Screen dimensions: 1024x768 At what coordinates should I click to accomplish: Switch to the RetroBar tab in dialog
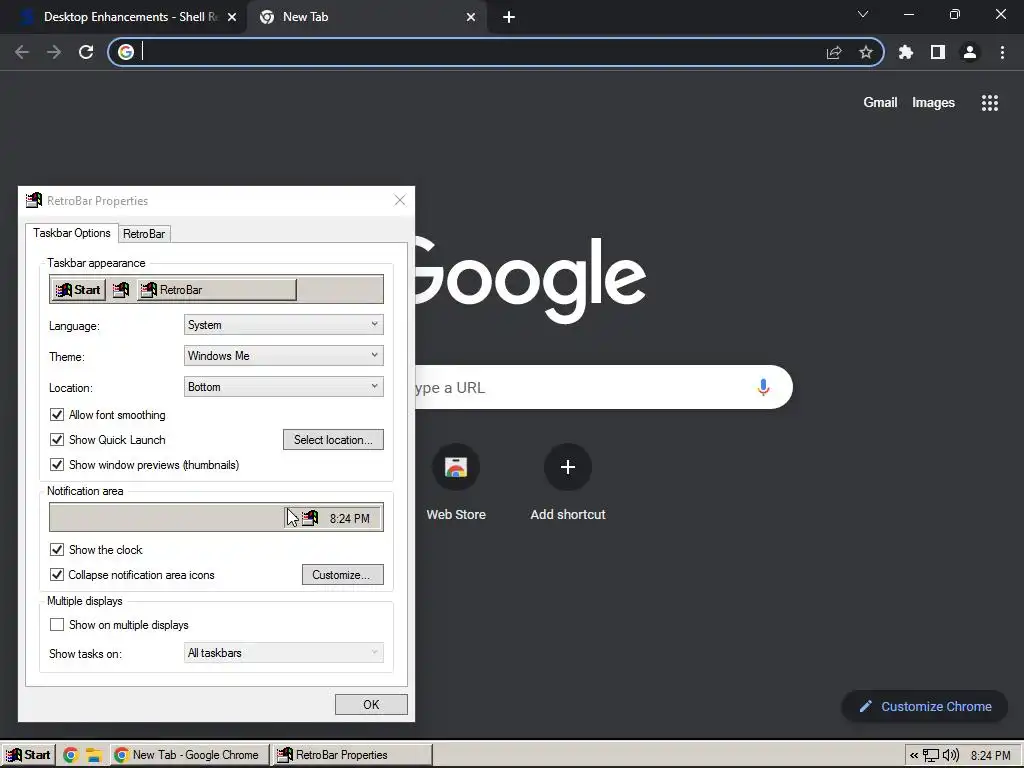144,234
